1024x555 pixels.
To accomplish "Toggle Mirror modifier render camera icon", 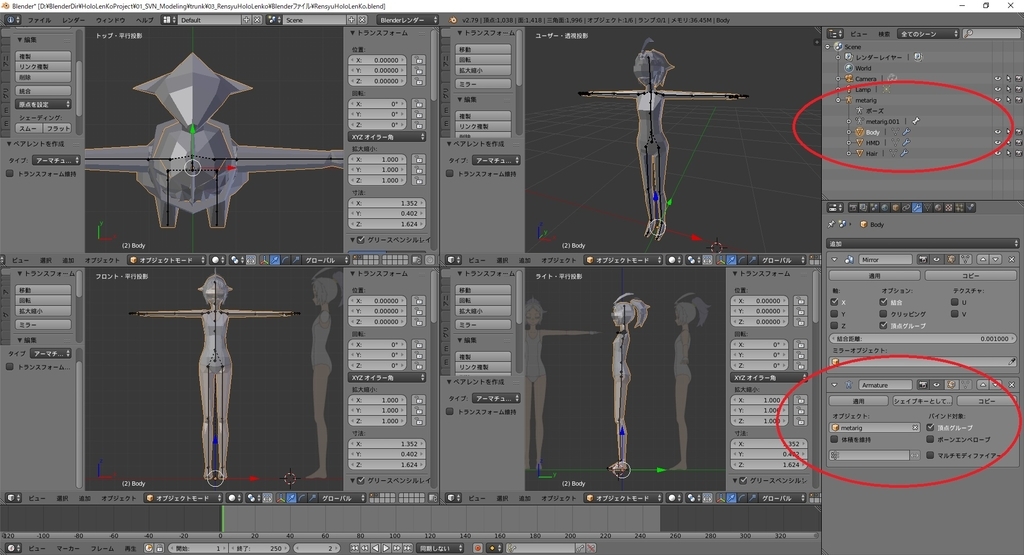I will (923, 259).
